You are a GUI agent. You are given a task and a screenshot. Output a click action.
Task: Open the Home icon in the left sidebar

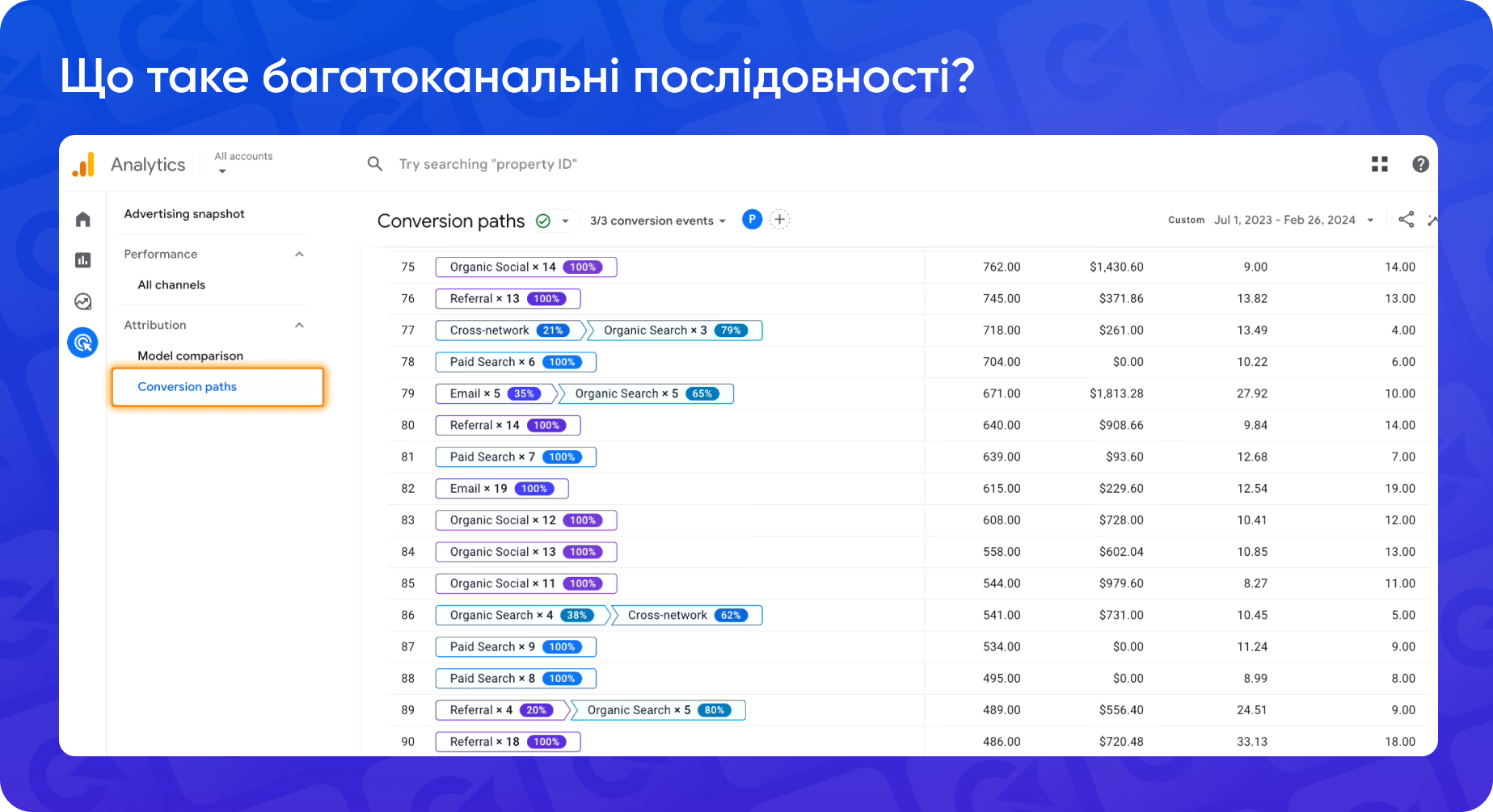point(82,219)
